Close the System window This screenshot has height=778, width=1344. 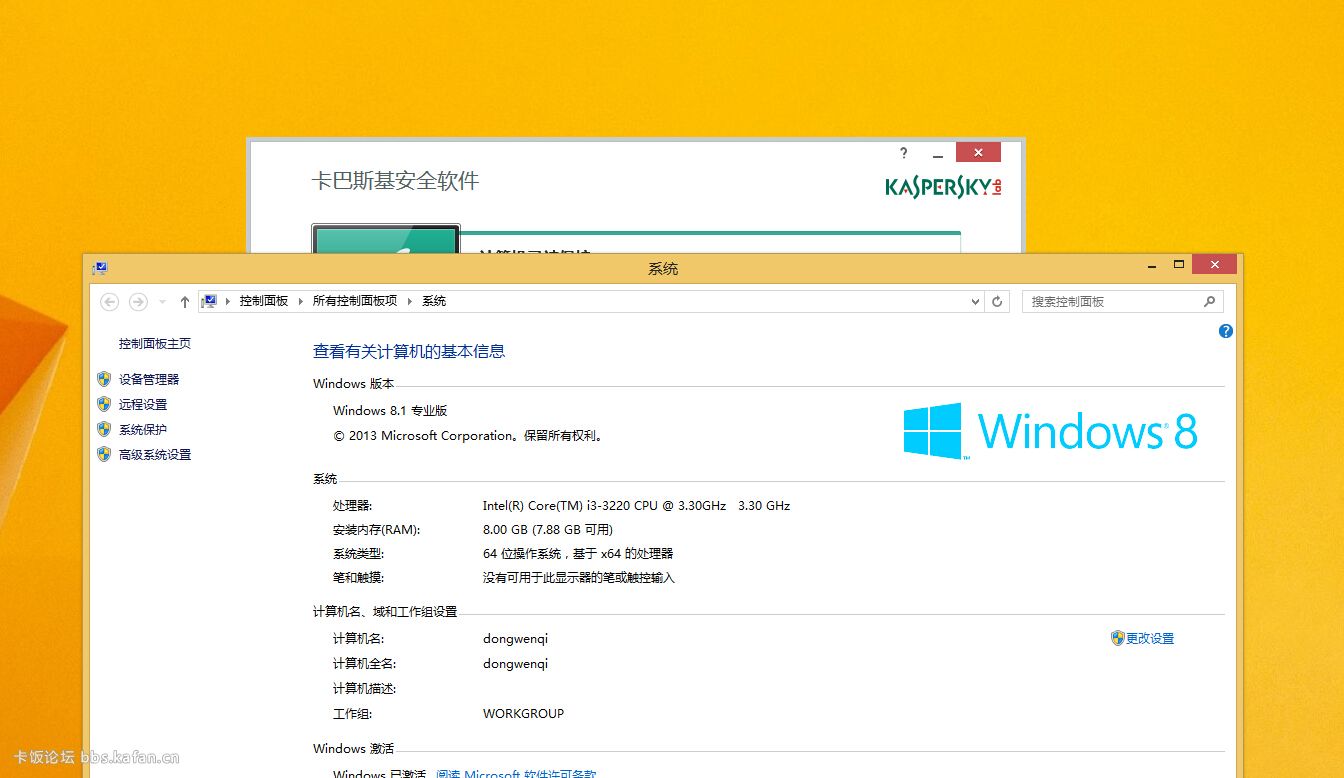tap(1215, 264)
